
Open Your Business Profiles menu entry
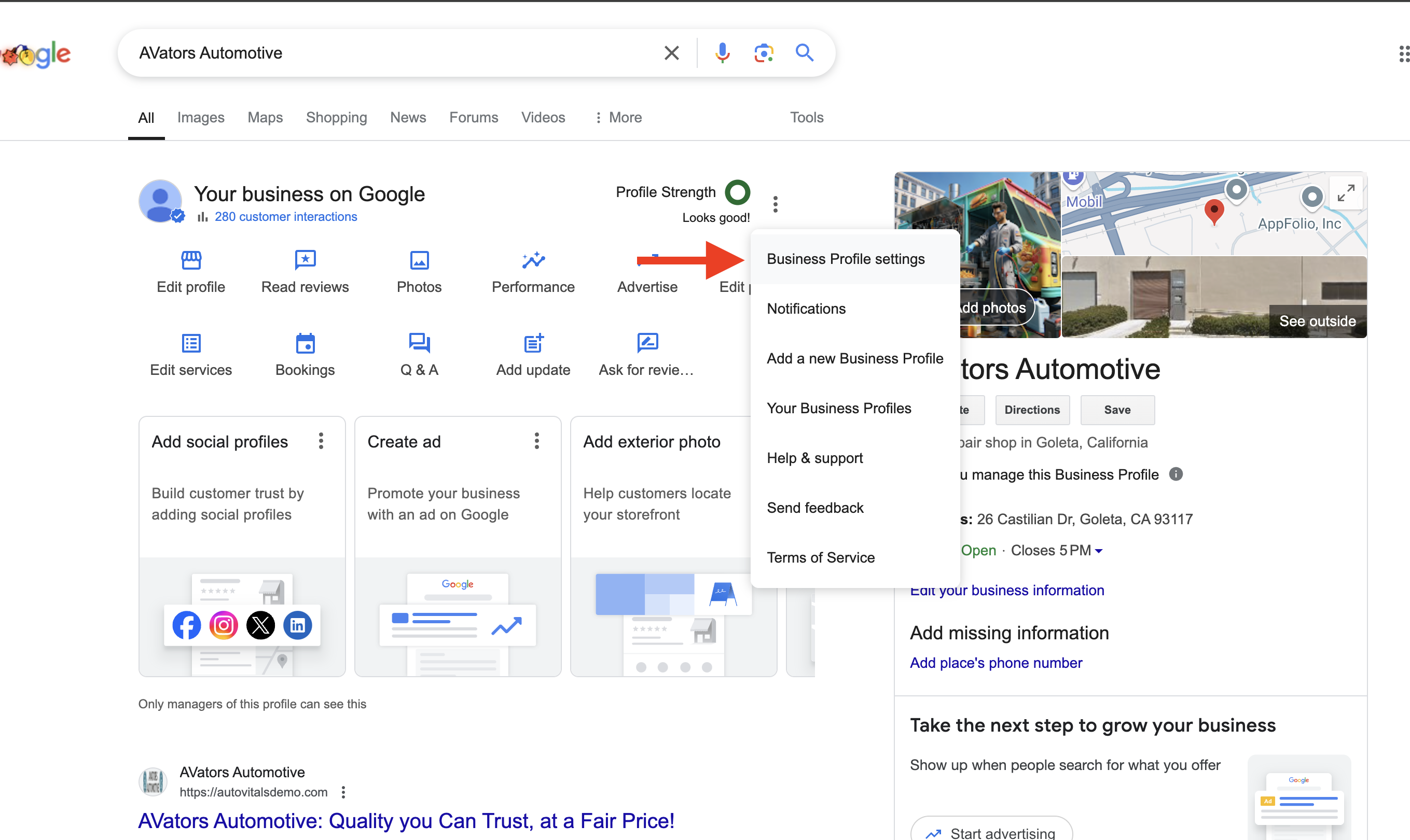855,408
